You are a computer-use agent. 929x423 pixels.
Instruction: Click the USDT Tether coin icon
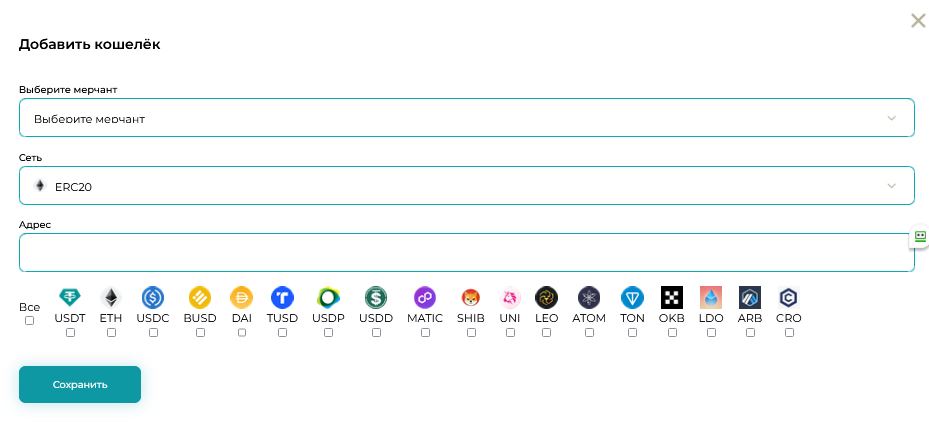point(70,297)
